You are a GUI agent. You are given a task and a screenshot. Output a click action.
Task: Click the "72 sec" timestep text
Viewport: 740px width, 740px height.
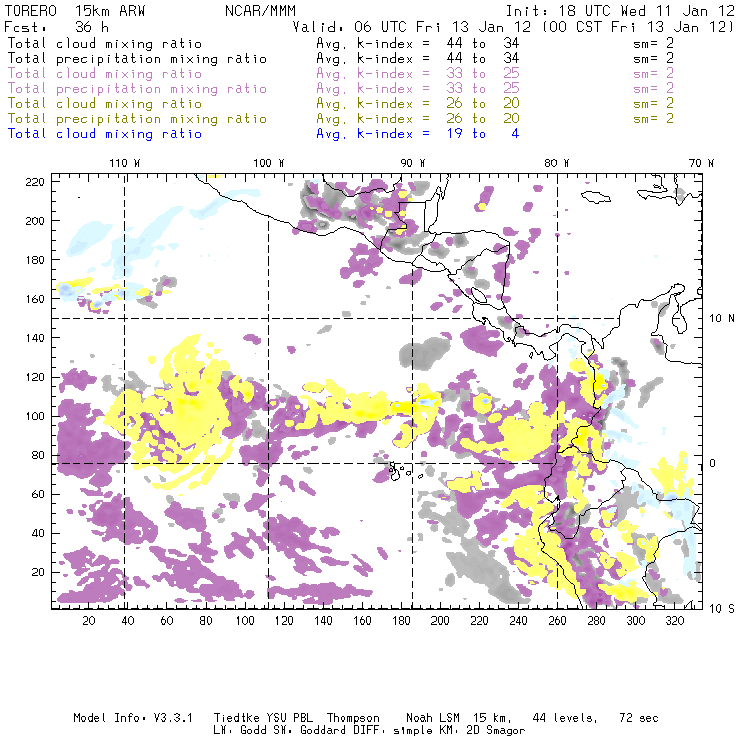[x=639, y=718]
